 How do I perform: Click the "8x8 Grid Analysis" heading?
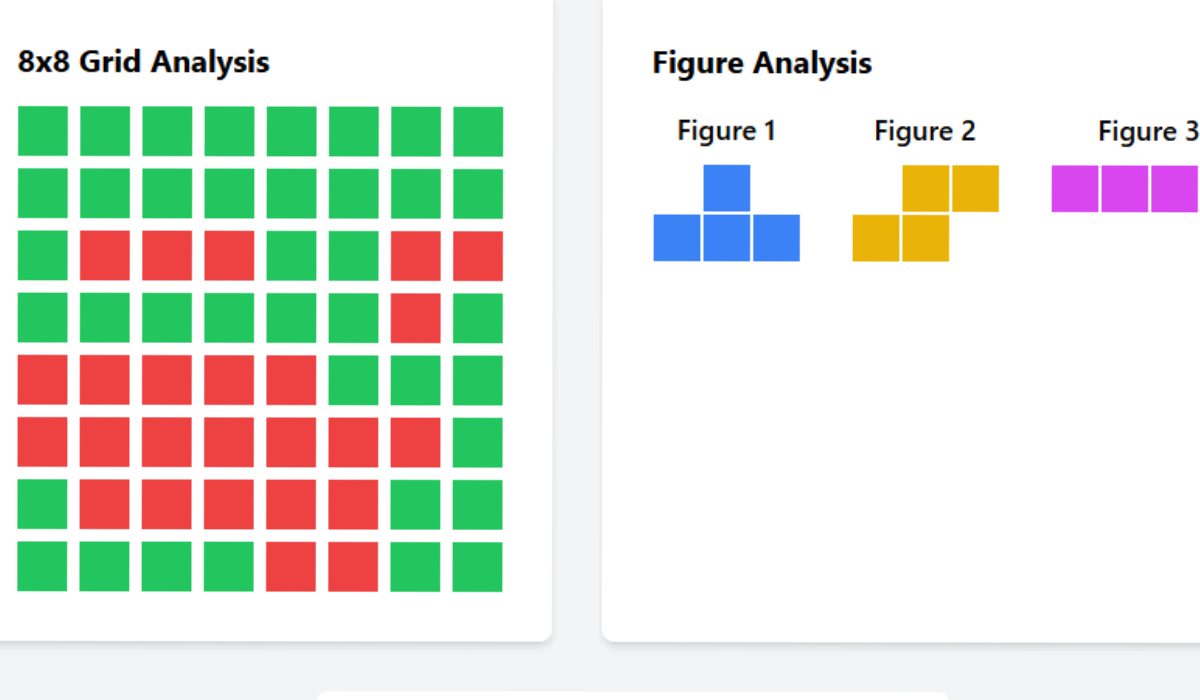144,62
